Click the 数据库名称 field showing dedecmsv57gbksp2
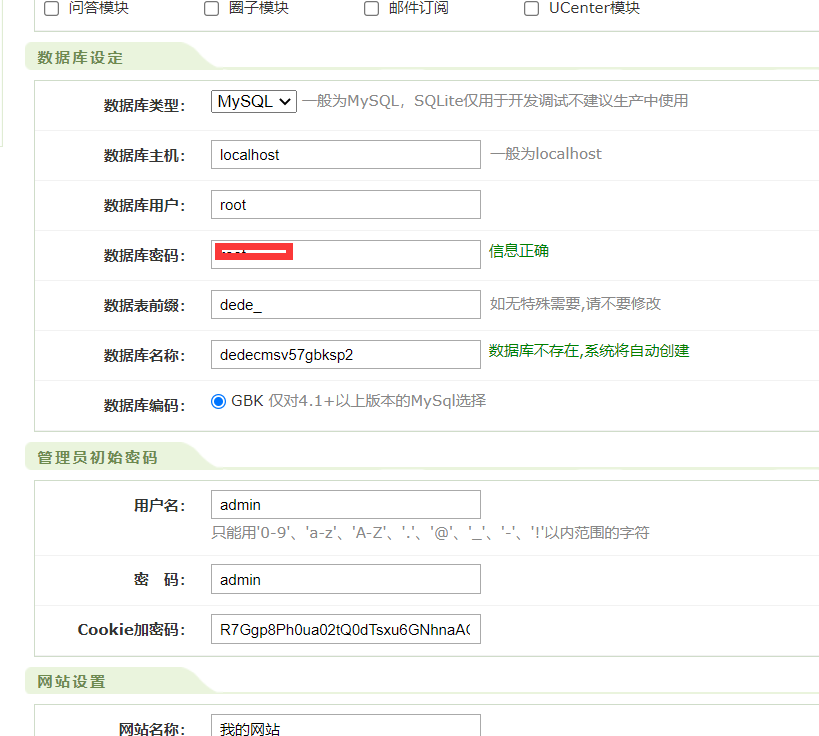819x736 pixels. [x=345, y=354]
